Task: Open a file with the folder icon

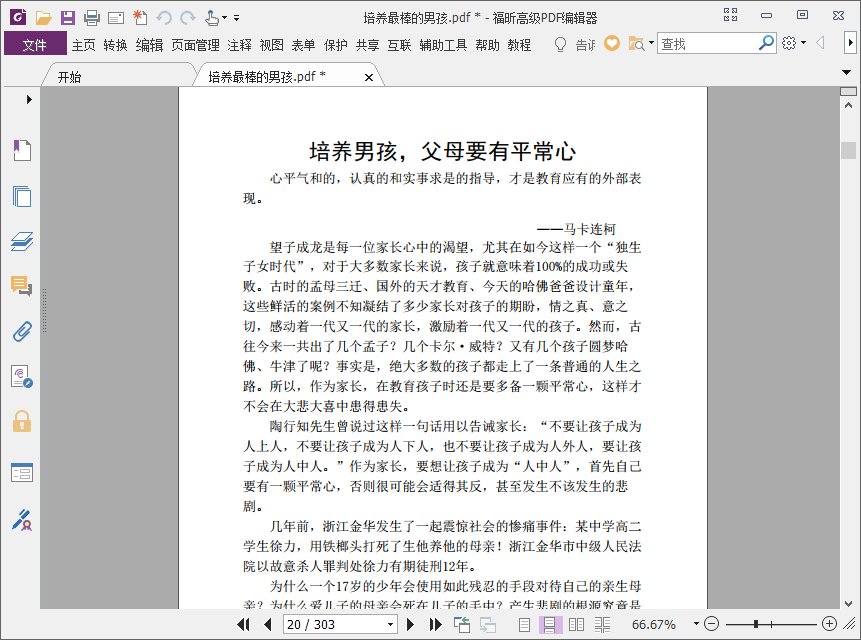Action: coord(43,18)
